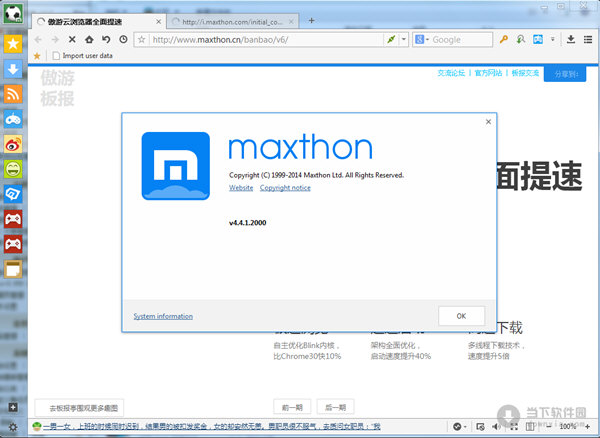This screenshot has width=600, height=438.
Task: Open the 交流论坛 link on page
Action: [451, 73]
